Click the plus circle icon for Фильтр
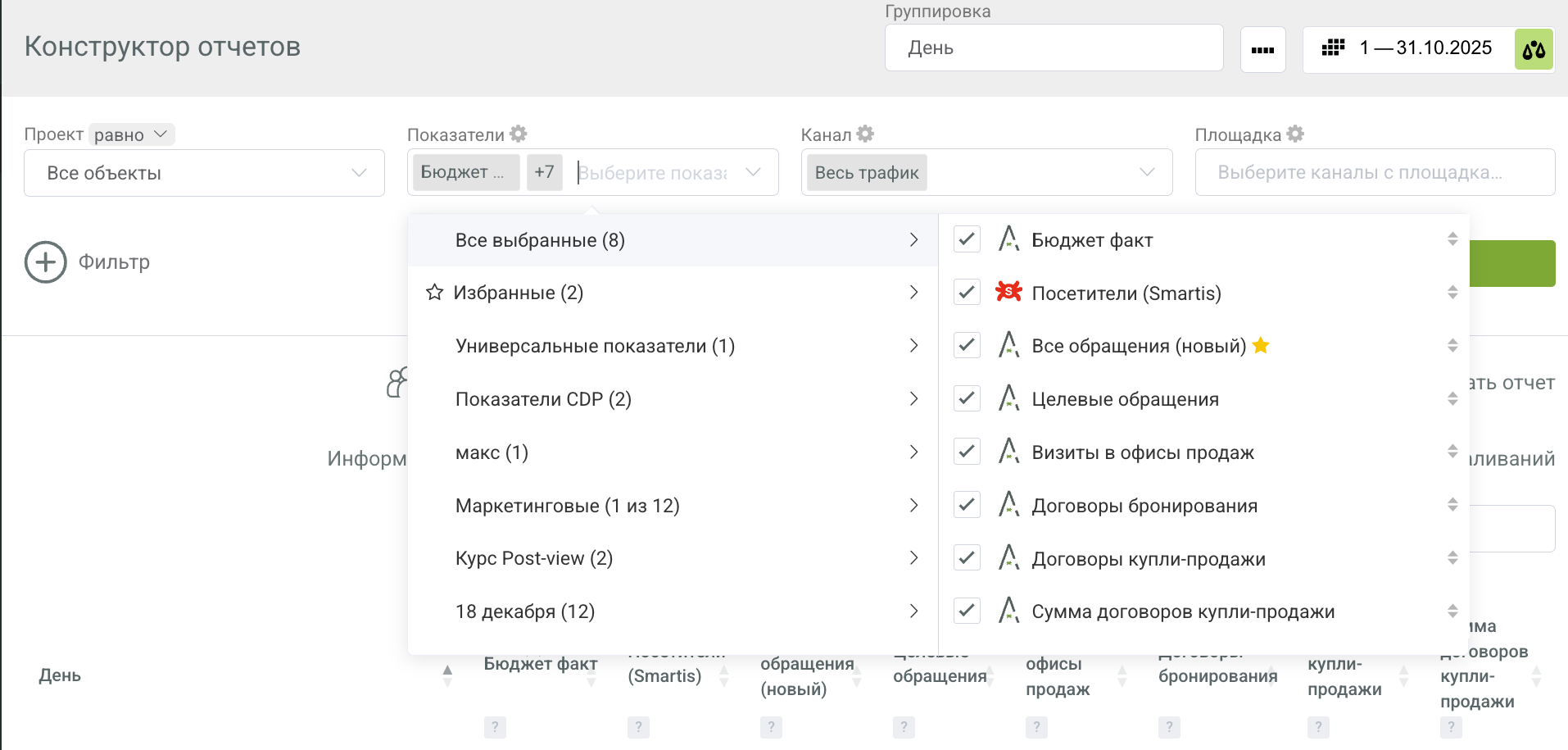Viewport: 1568px width, 750px height. click(x=45, y=262)
